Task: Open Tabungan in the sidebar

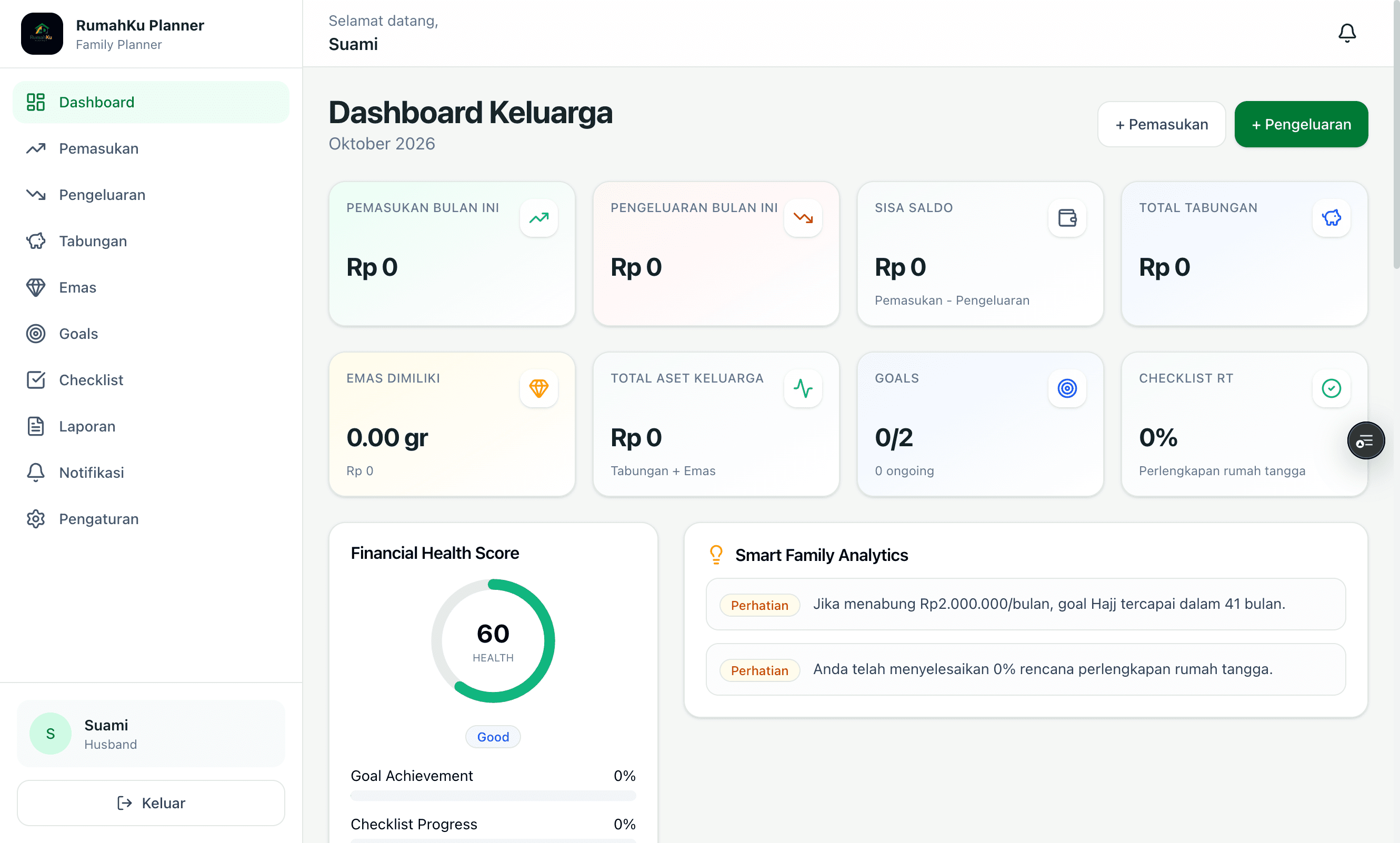Action: [151, 241]
